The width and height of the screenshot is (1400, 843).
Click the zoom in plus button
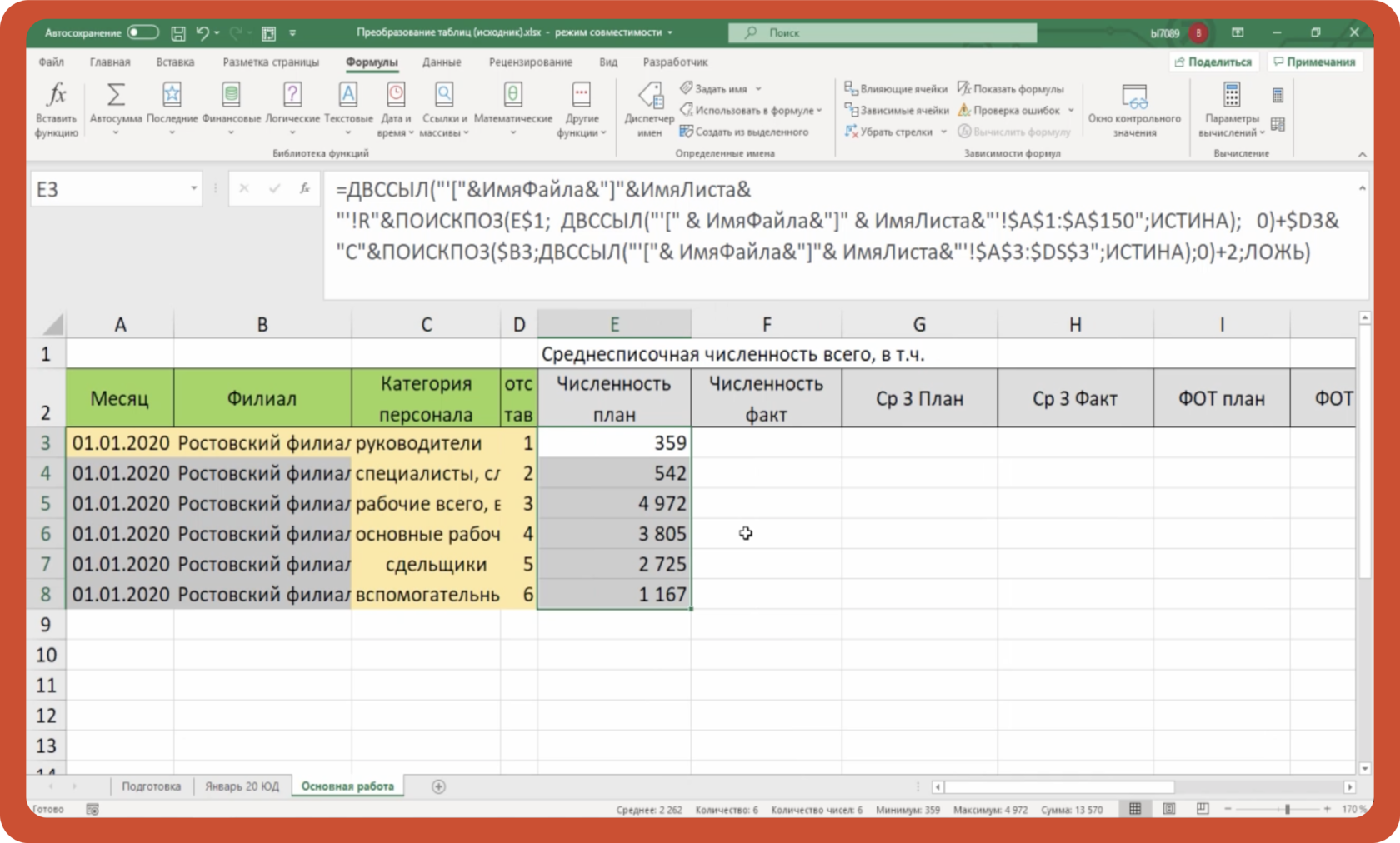[x=1327, y=809]
